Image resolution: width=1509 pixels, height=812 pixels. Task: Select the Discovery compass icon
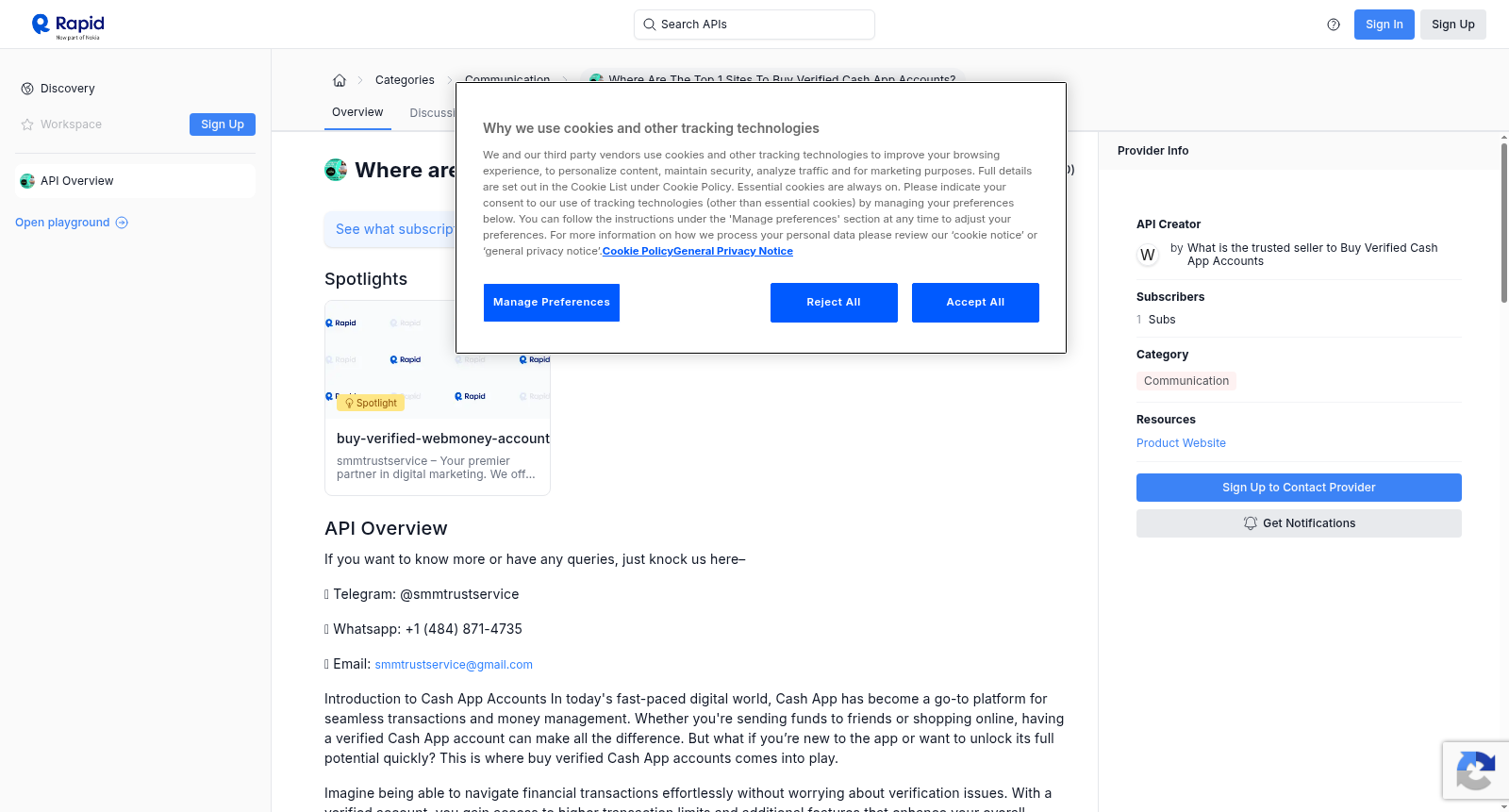click(x=27, y=89)
